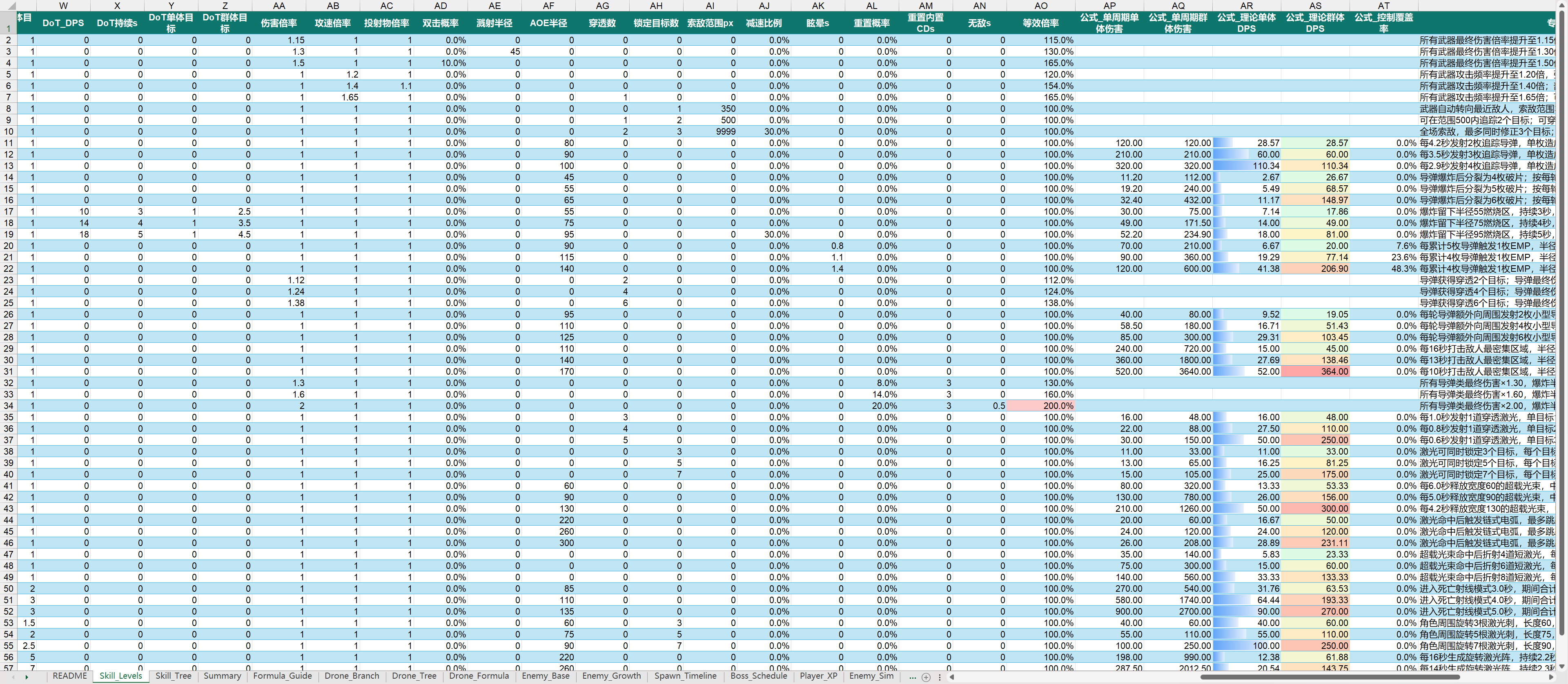The width and height of the screenshot is (1568, 684).
Task: Click the 索敌范围px header cell
Action: tap(710, 23)
